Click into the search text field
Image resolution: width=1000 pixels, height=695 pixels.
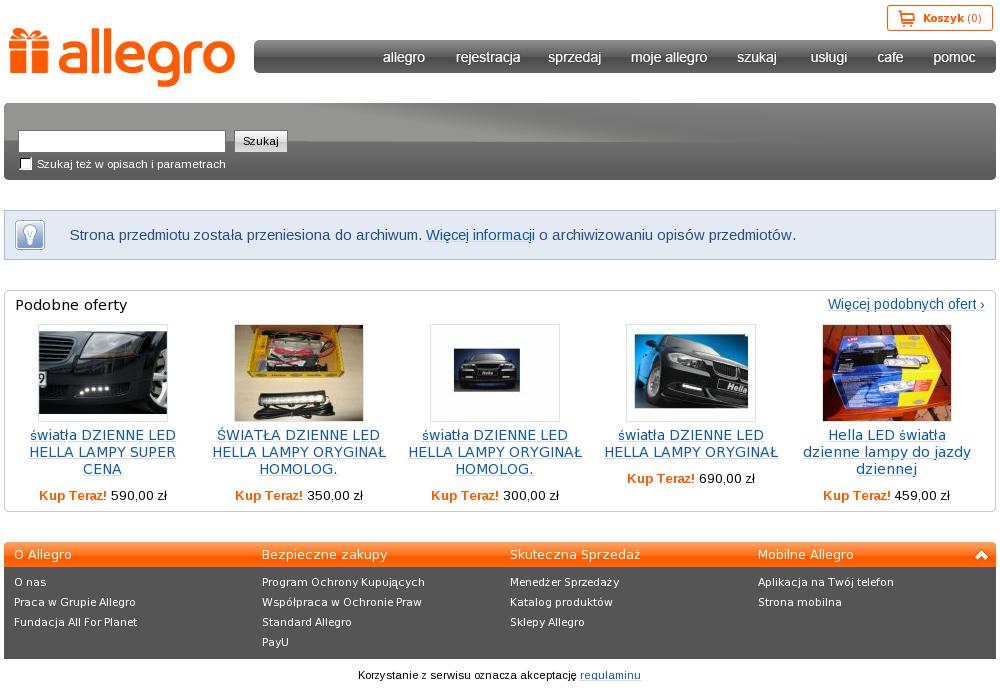point(122,141)
